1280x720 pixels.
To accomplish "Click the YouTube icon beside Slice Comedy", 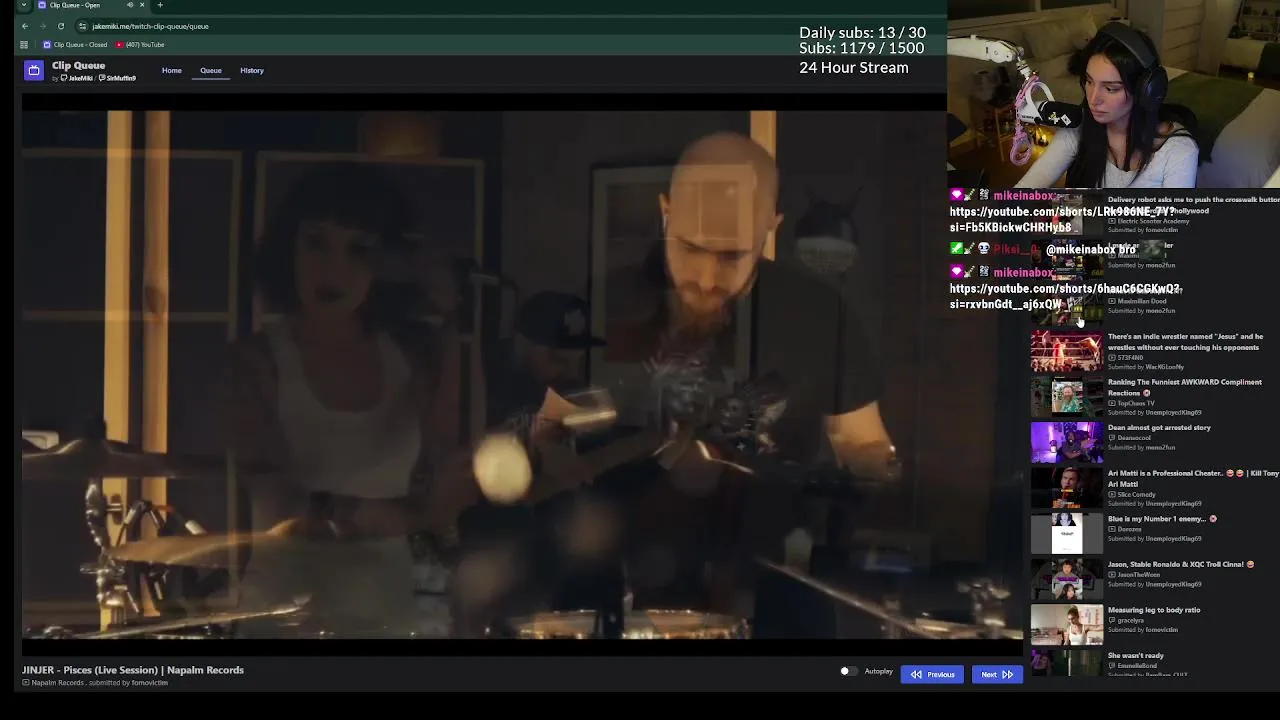I will click(1112, 495).
